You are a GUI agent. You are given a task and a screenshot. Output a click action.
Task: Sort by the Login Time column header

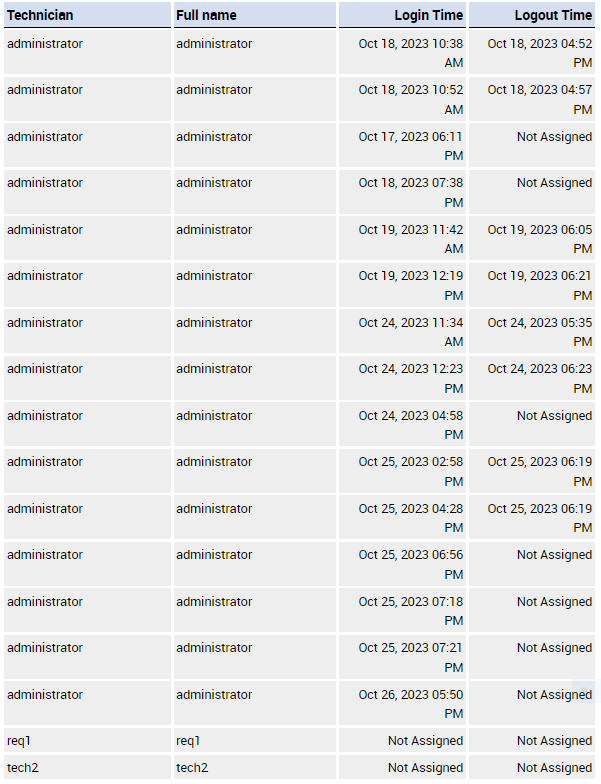tap(428, 15)
